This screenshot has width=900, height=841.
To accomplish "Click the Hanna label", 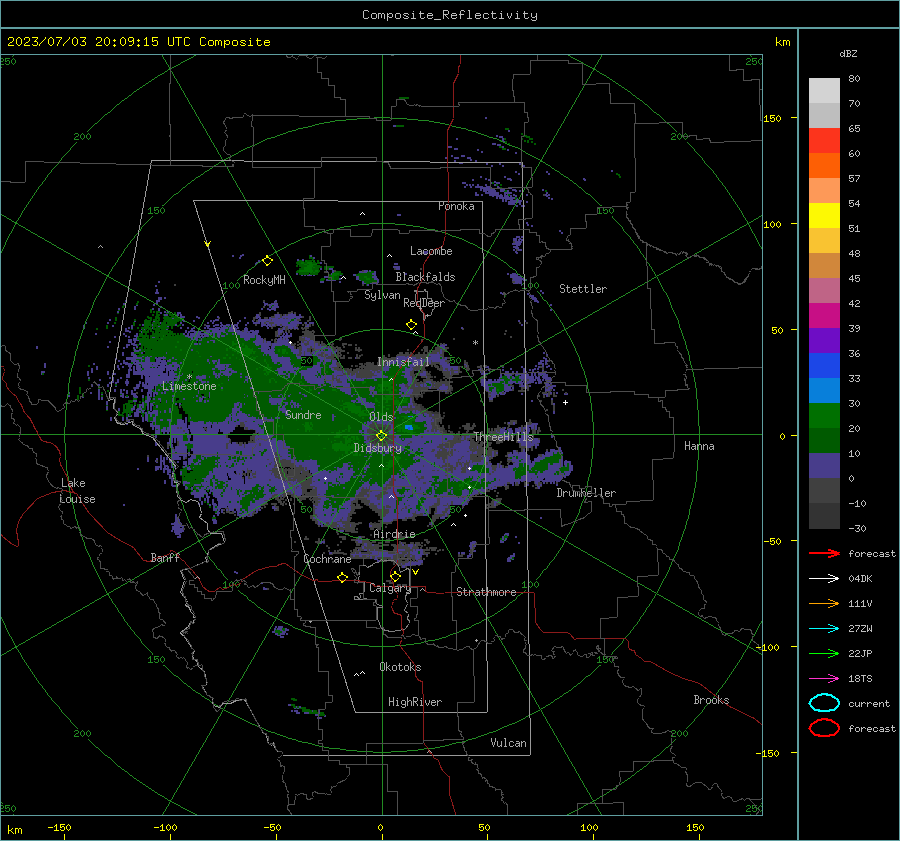I will coord(699,446).
